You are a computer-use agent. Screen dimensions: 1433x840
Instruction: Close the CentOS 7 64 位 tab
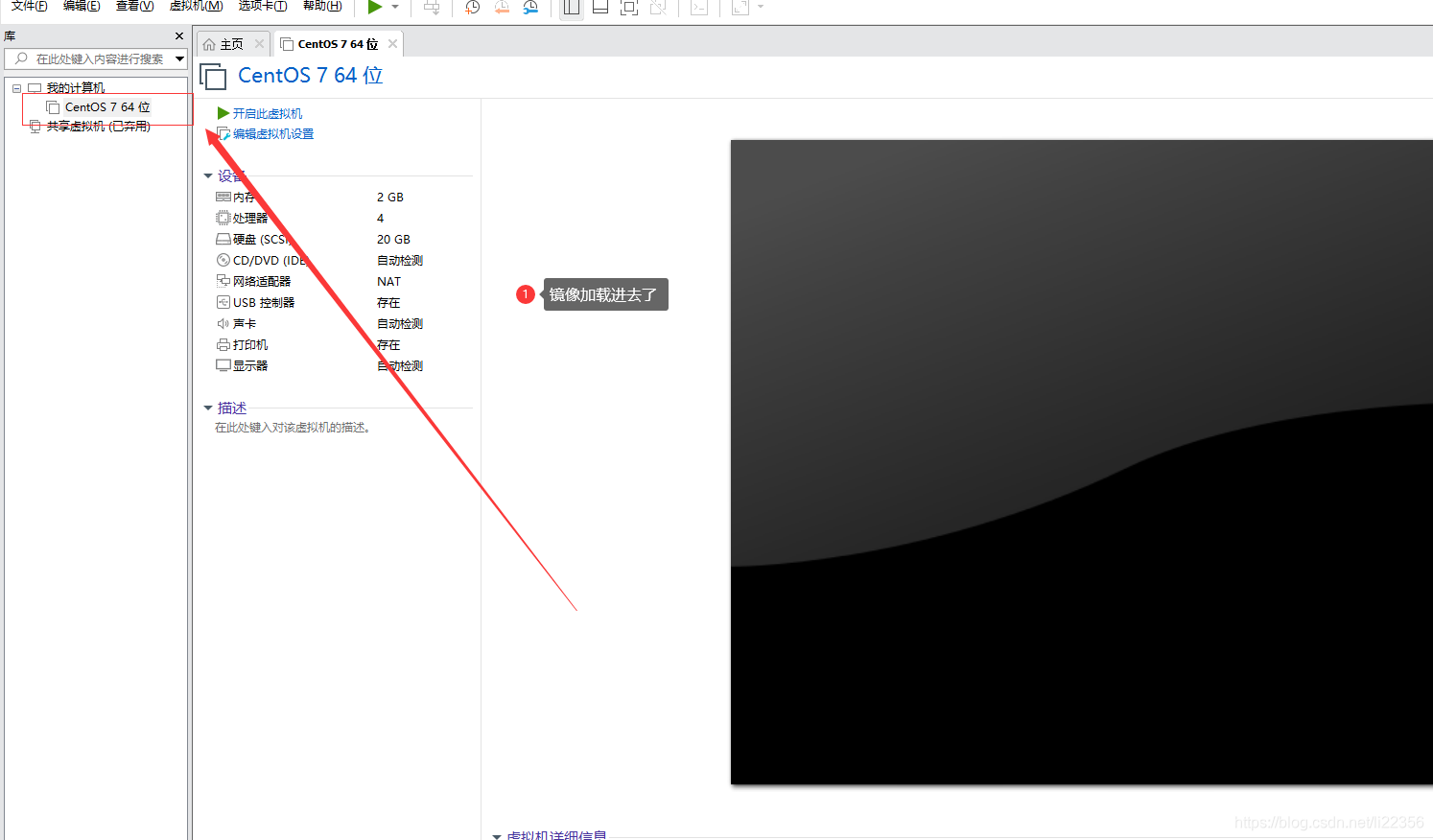pyautogui.click(x=392, y=44)
